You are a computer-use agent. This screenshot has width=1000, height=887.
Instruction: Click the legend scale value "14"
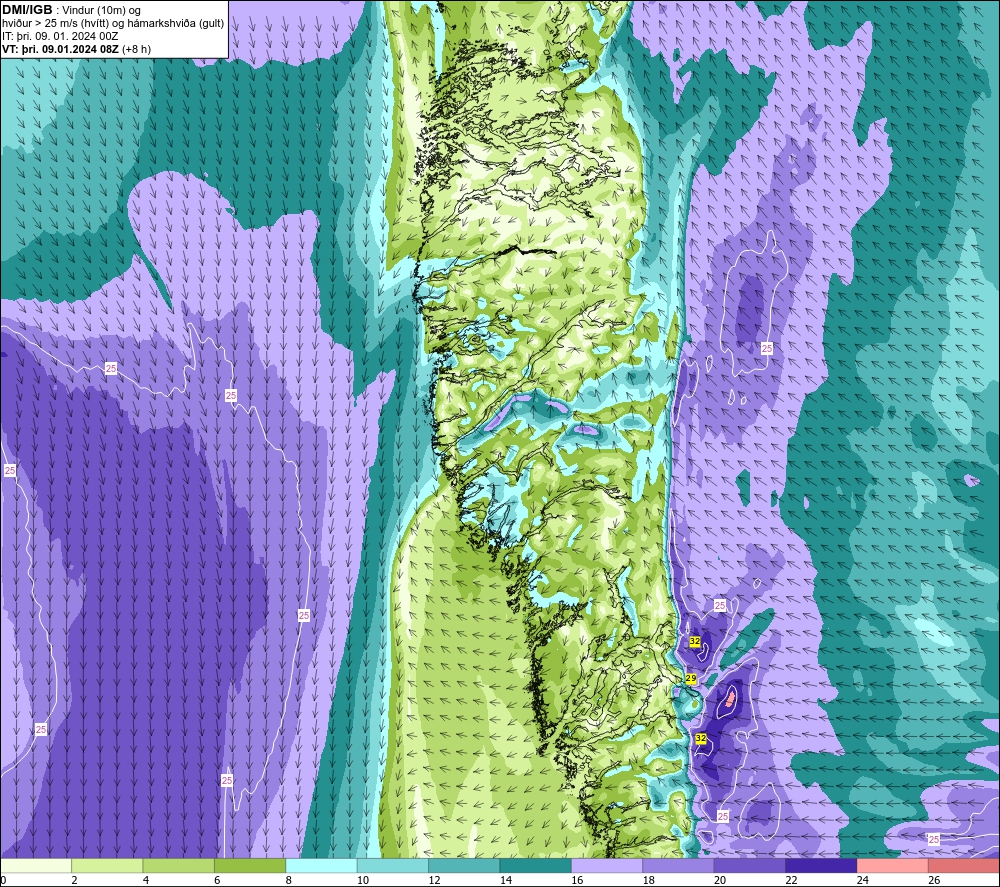point(506,880)
